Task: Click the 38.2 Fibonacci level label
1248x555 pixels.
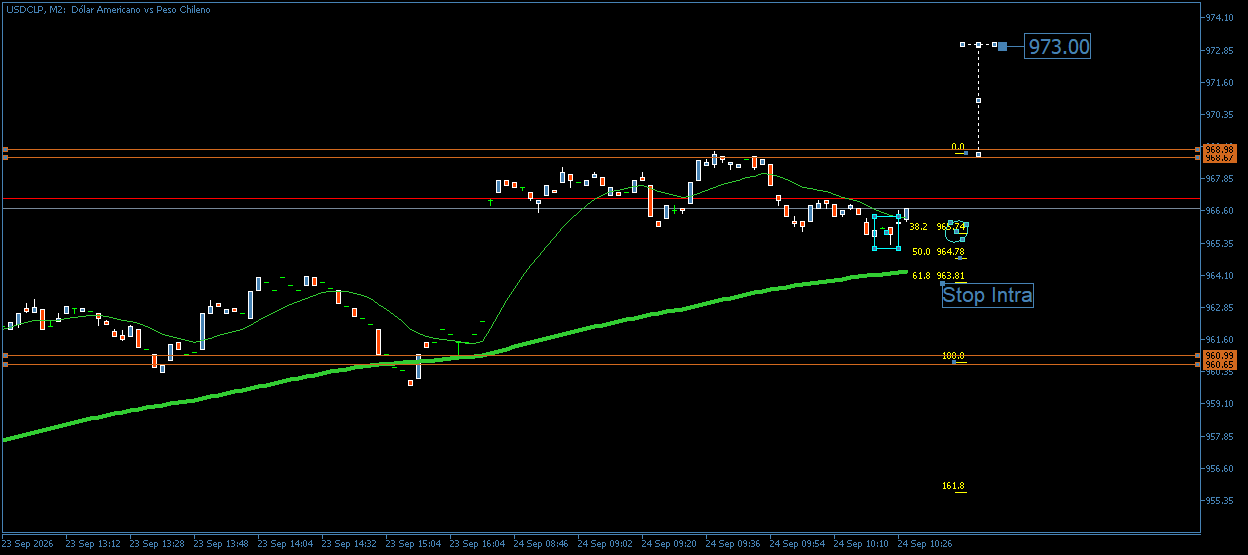Action: point(918,227)
